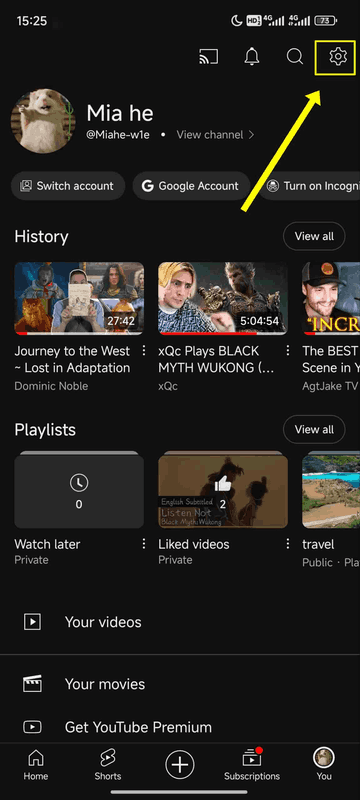
Task: Tap the Switch account button
Action: coord(68,186)
